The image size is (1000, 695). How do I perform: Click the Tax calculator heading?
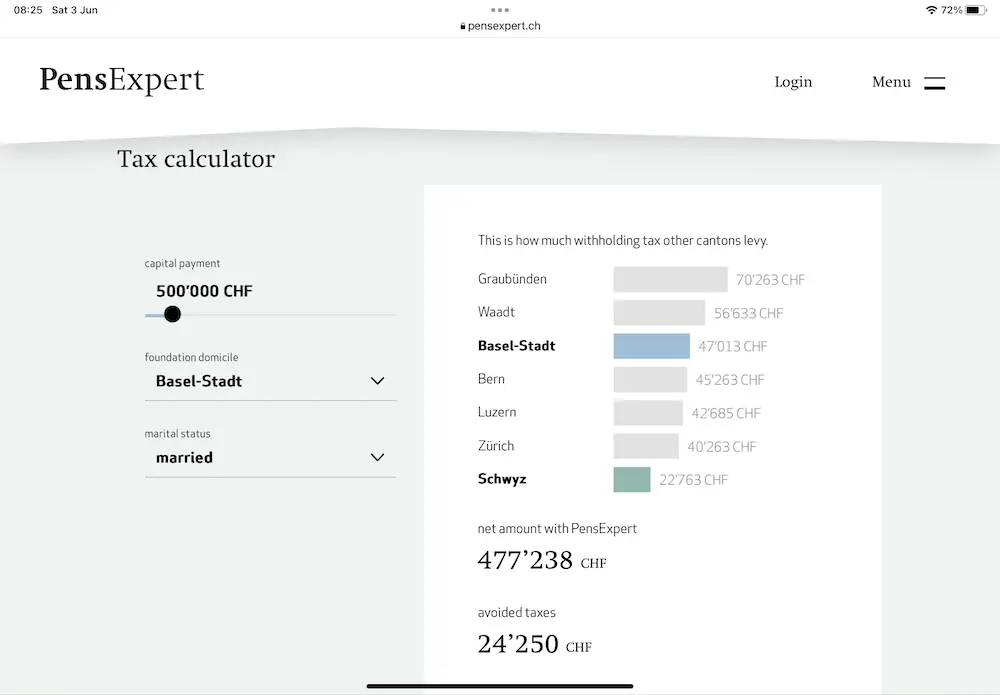pos(196,159)
